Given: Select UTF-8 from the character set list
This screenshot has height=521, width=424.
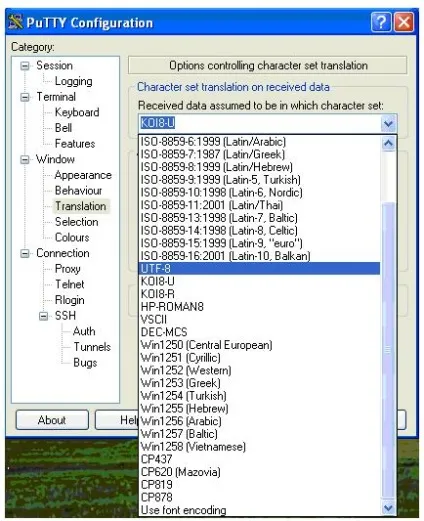Looking at the screenshot, I should 259,269.
